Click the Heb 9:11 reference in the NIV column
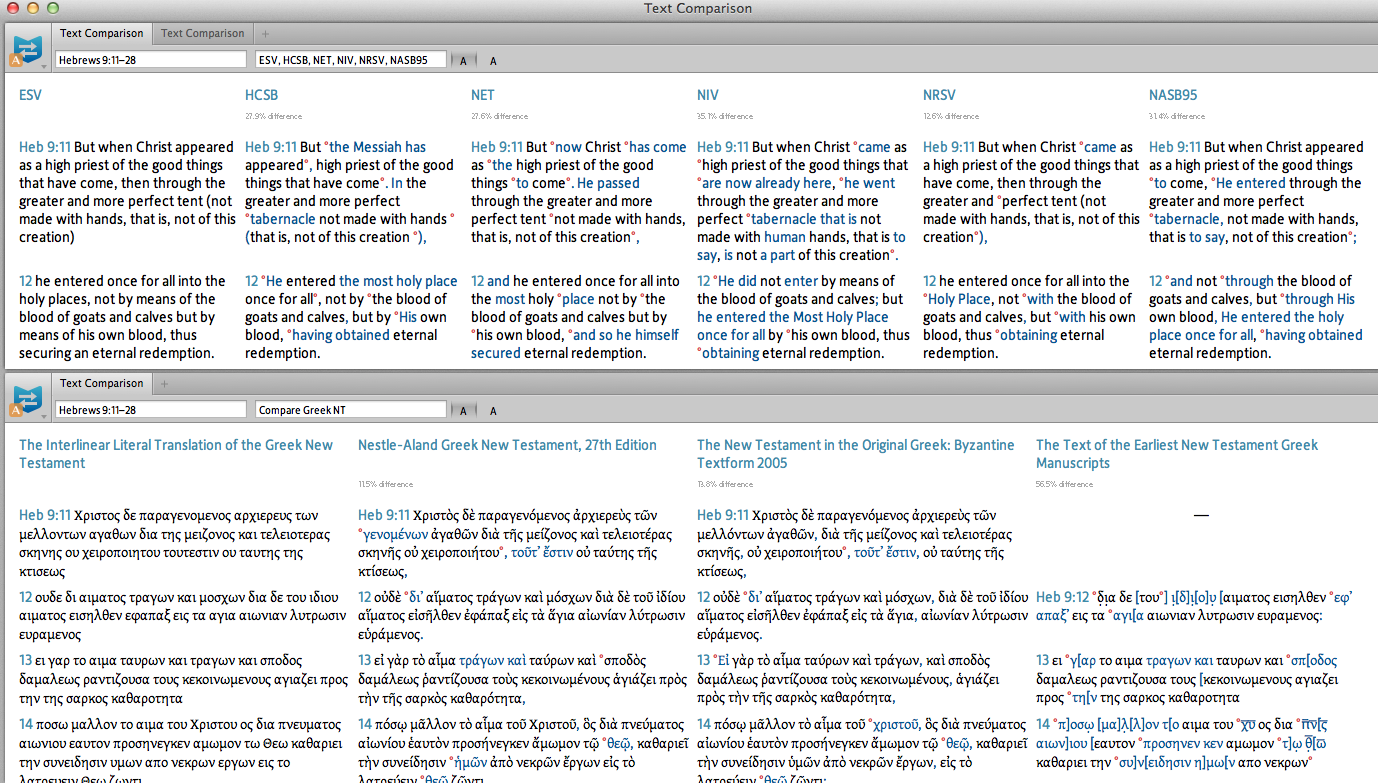 click(x=723, y=147)
